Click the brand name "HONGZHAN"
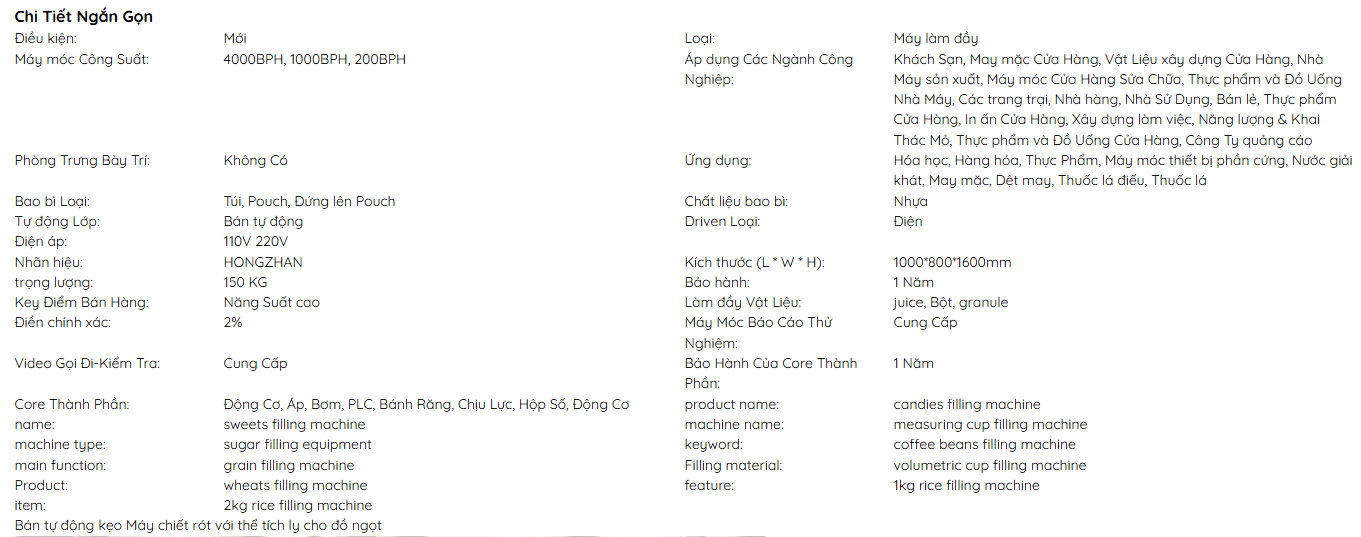 263,262
